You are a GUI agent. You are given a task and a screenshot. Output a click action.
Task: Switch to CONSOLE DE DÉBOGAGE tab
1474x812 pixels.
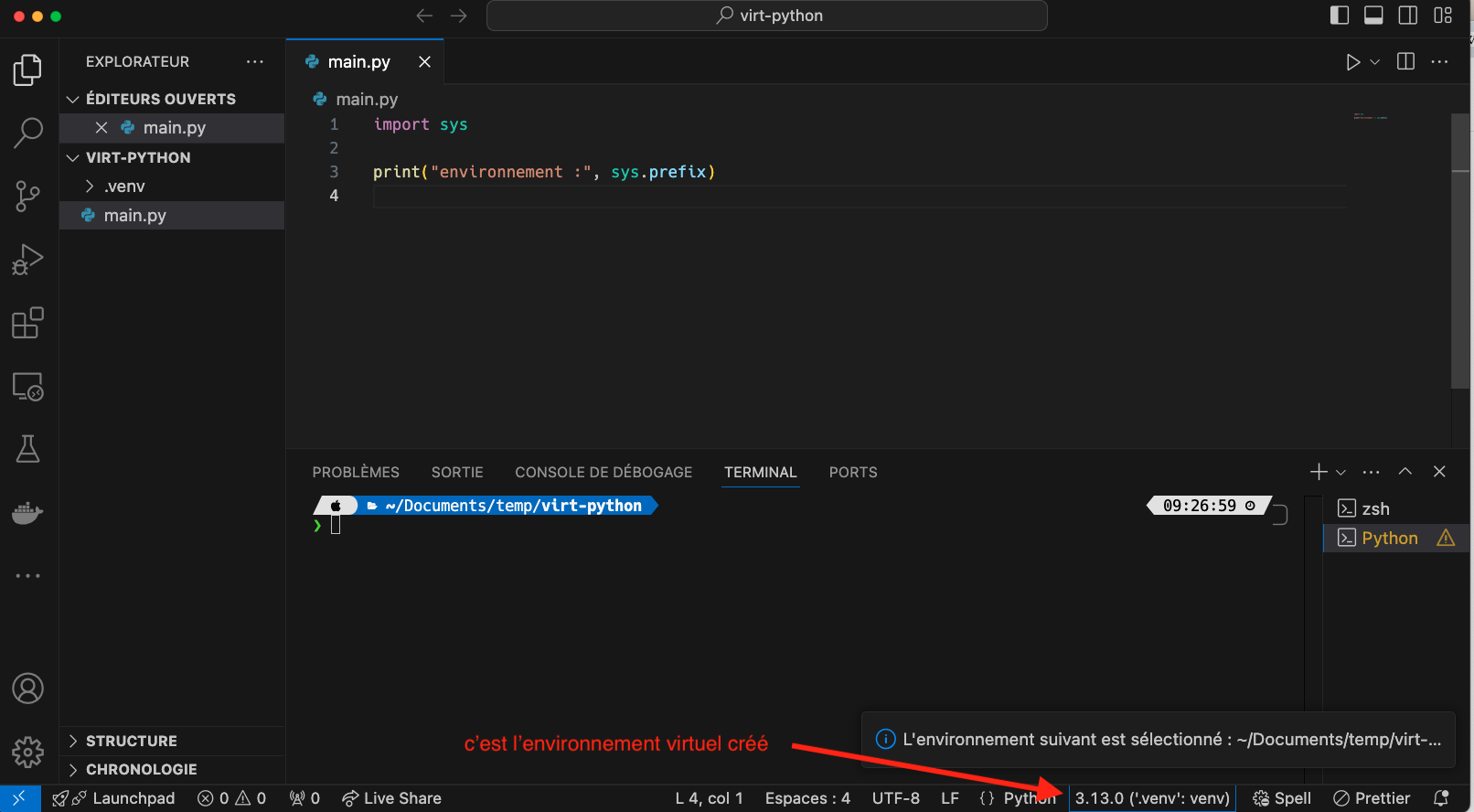[603, 473]
